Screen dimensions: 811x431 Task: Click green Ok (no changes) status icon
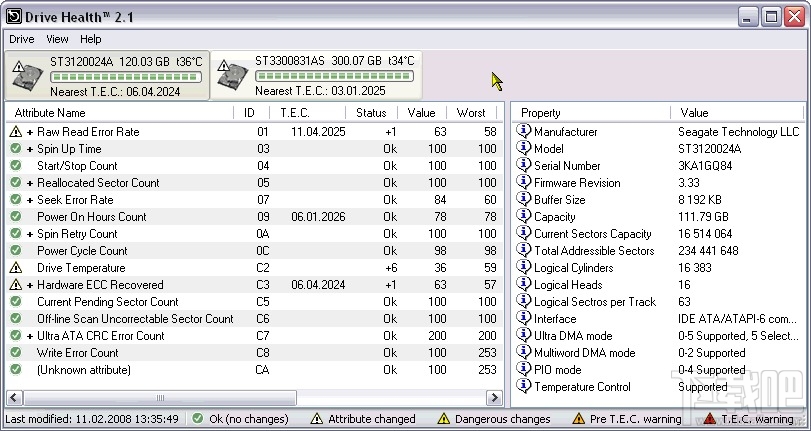198,419
